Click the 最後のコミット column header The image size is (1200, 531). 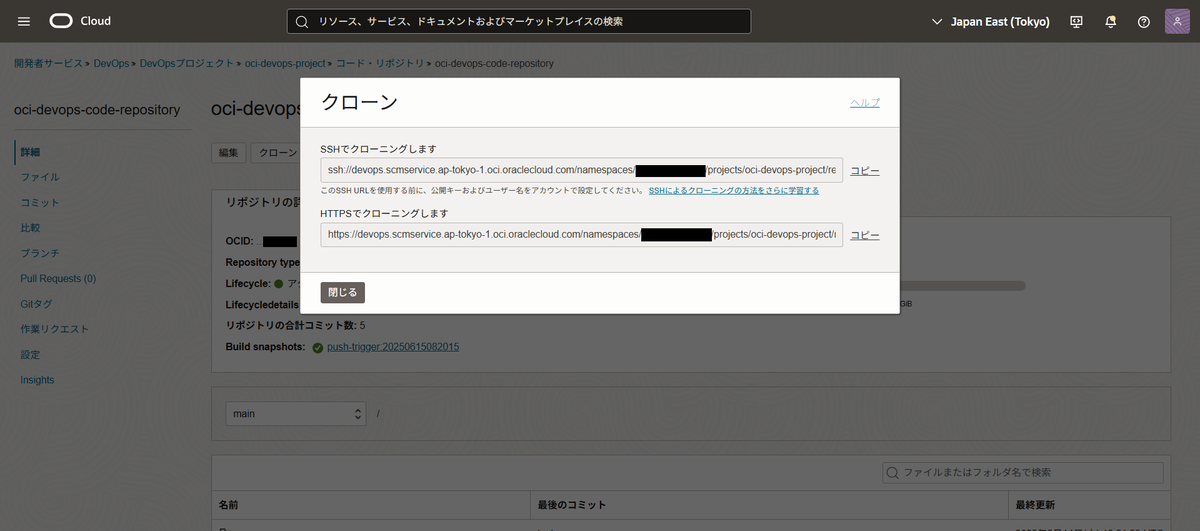[572, 505]
